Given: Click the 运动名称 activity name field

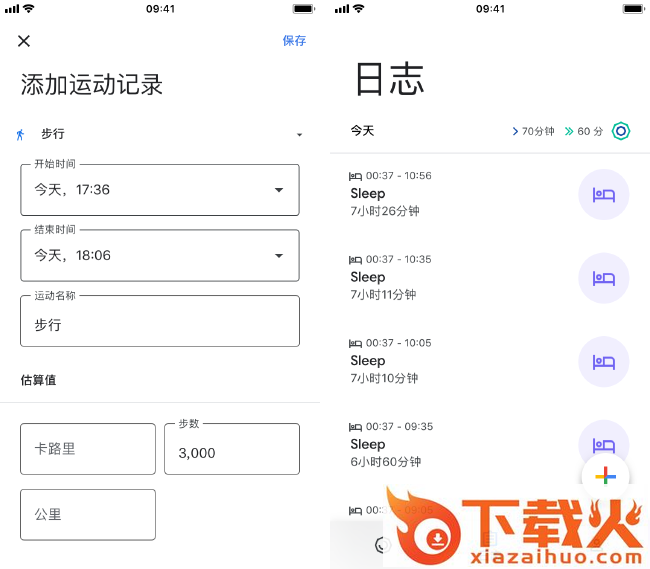Looking at the screenshot, I should pyautogui.click(x=160, y=322).
